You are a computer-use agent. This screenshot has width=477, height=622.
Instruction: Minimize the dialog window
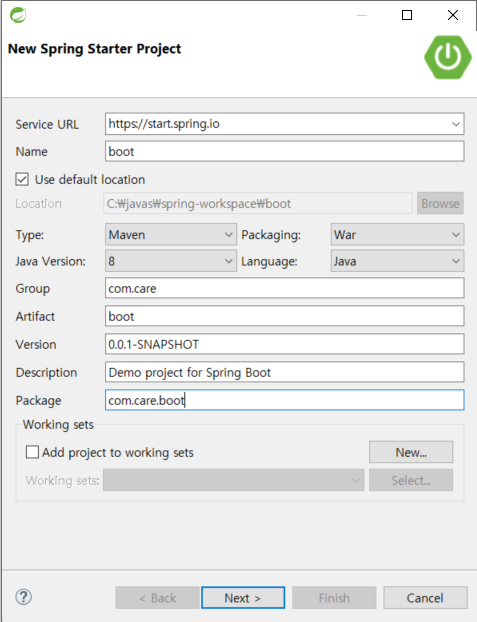click(362, 15)
